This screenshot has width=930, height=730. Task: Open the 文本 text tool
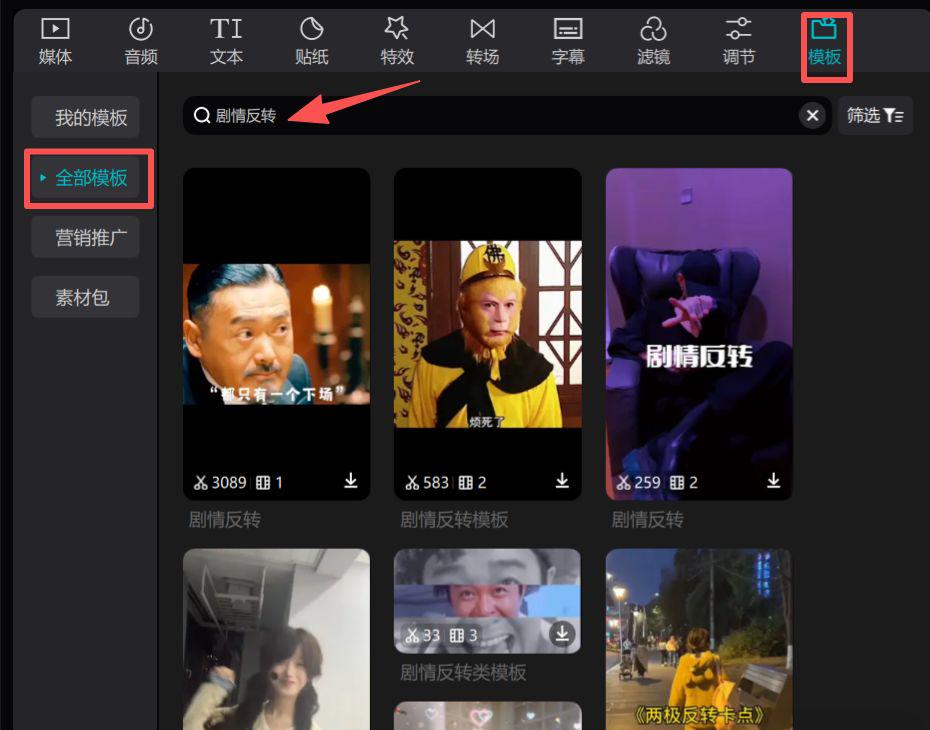225,40
